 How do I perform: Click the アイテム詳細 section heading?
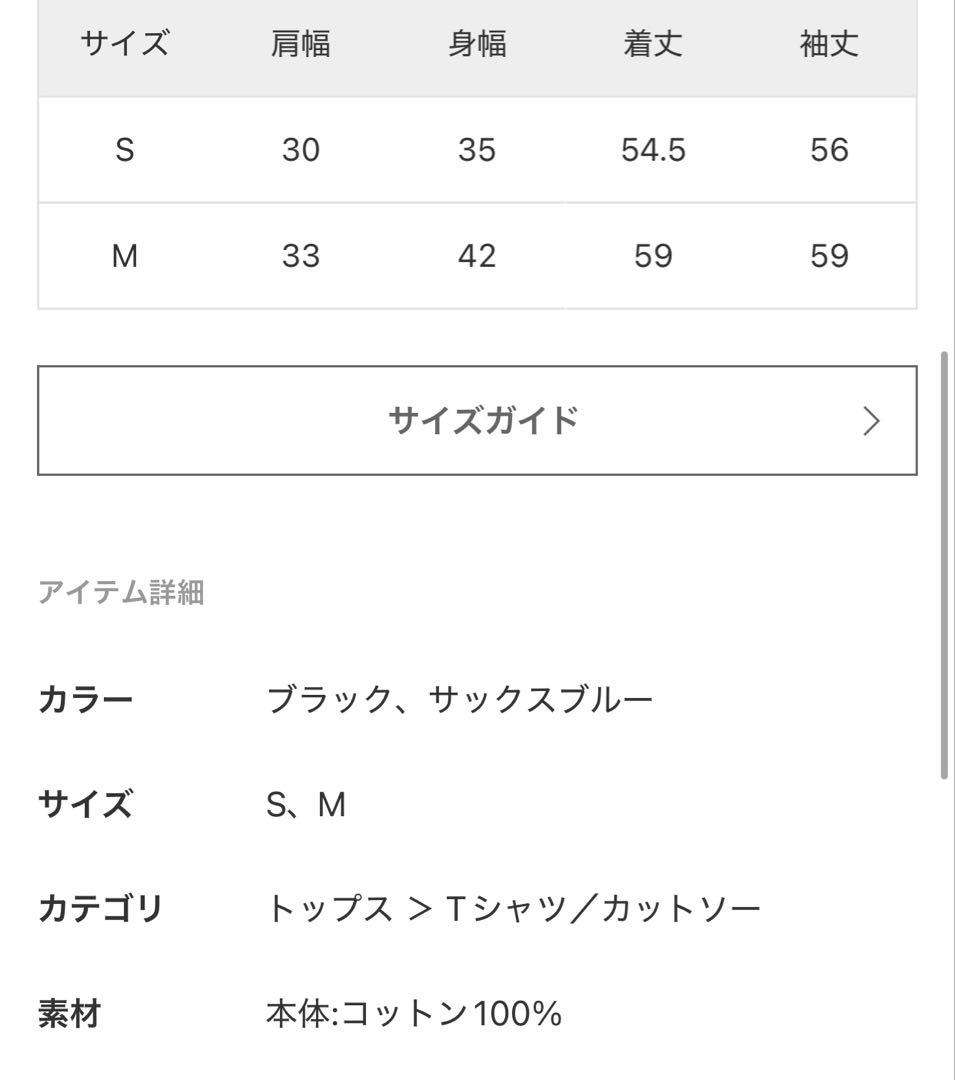[x=121, y=593]
